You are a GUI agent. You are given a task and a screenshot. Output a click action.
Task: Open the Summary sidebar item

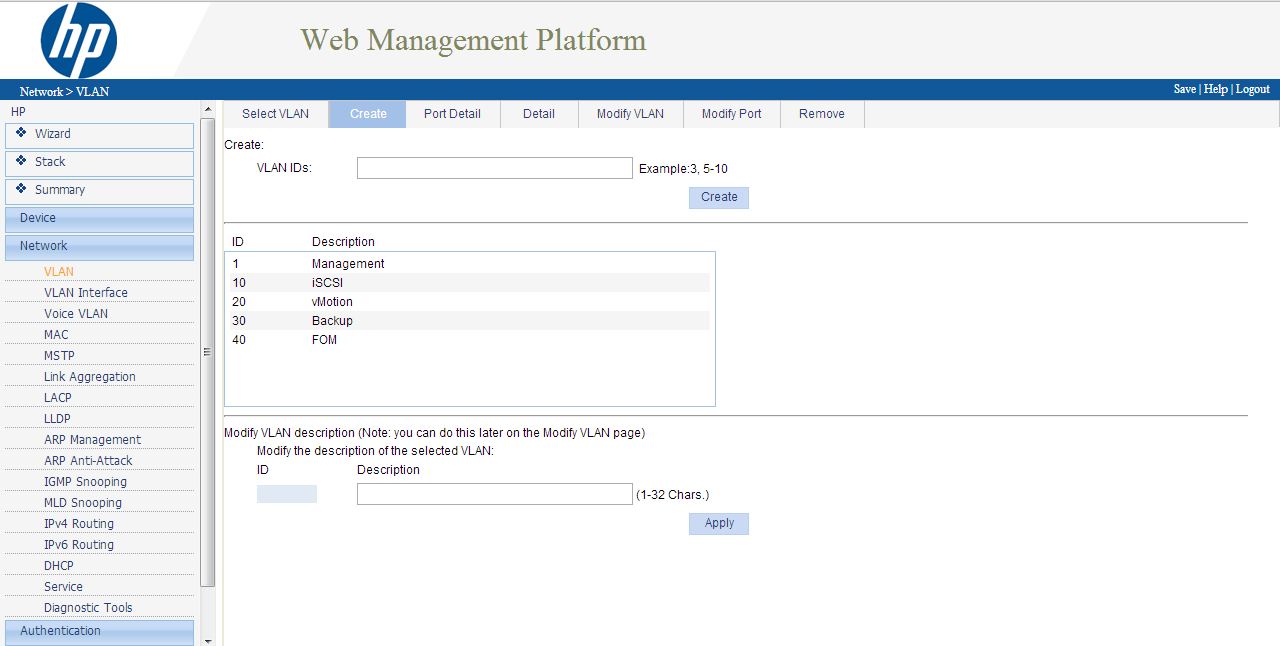click(x=99, y=190)
